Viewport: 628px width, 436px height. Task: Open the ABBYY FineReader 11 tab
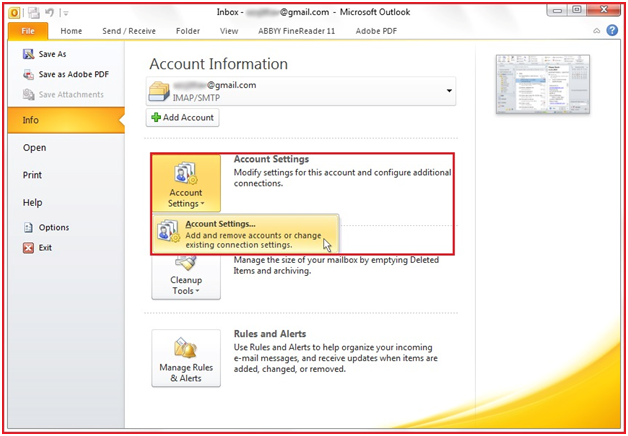tap(296, 31)
